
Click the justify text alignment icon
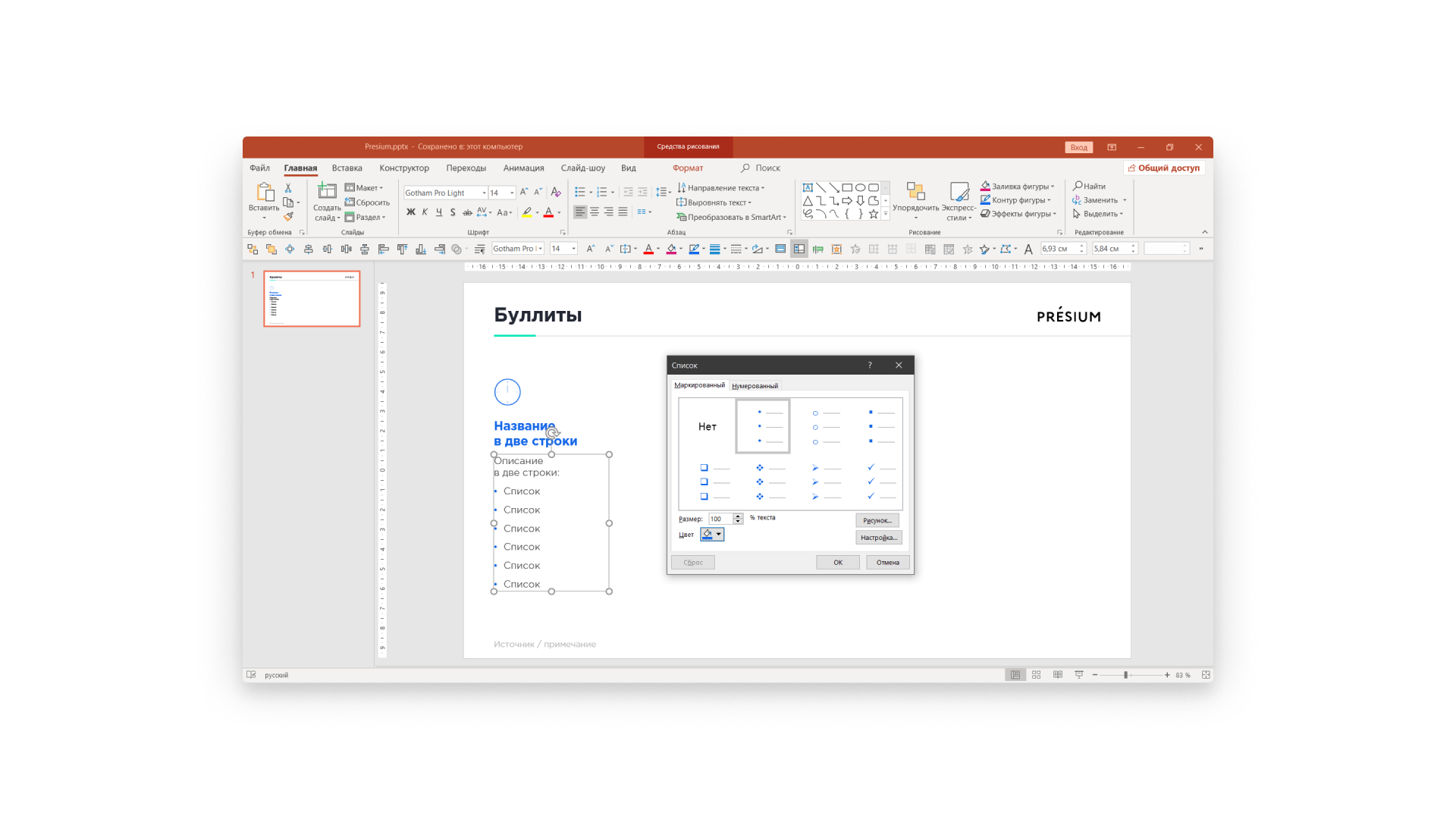point(623,212)
